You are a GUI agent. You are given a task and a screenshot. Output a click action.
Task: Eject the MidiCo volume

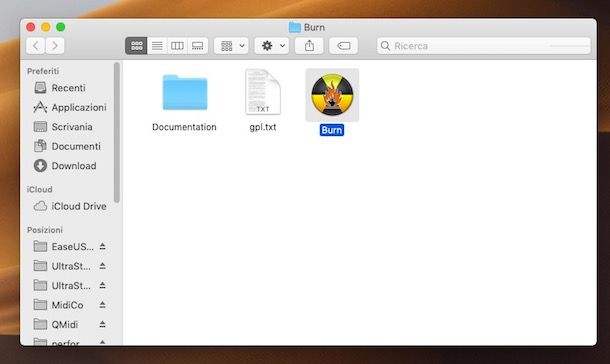click(x=102, y=305)
